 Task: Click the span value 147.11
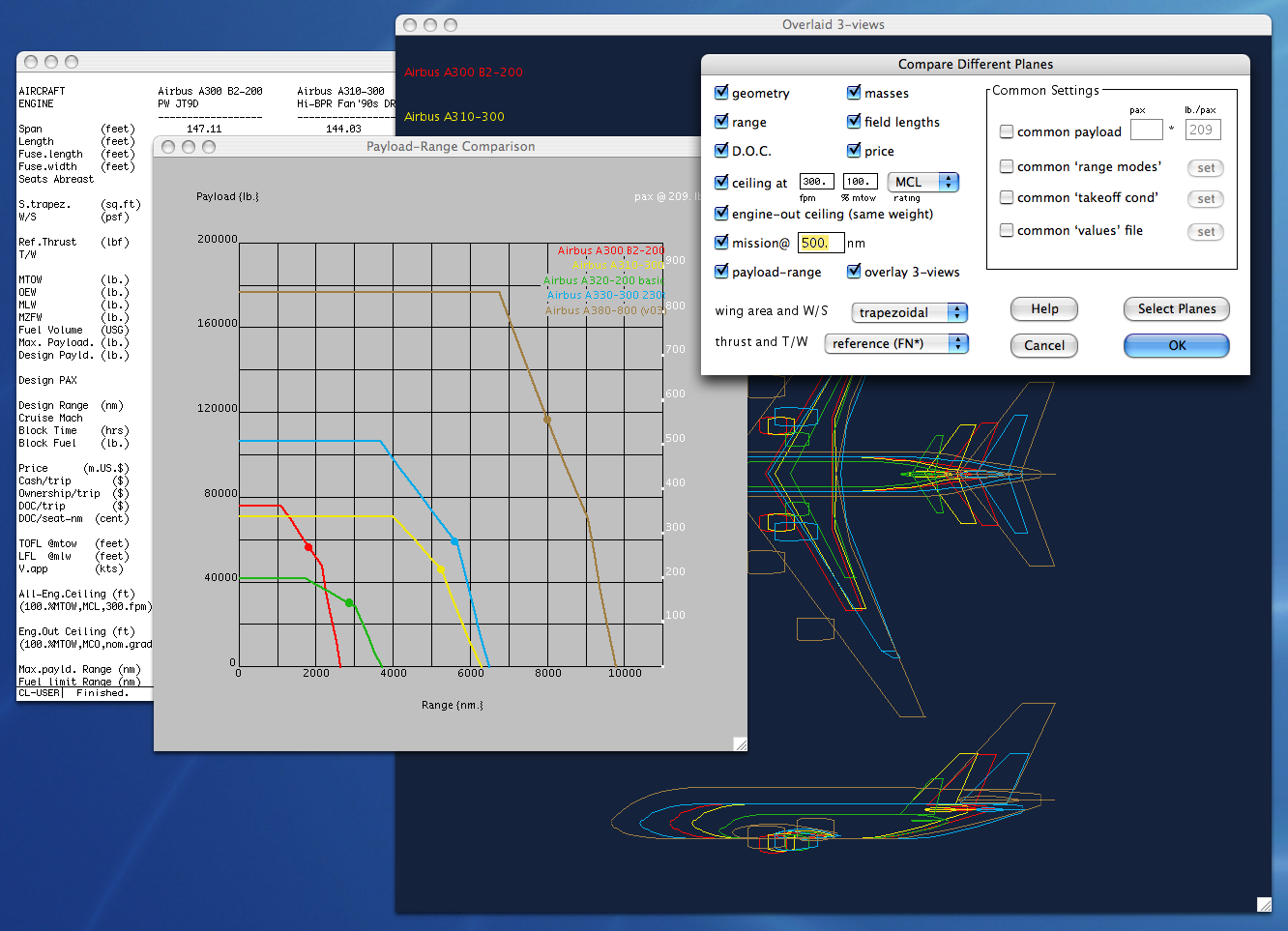204,129
